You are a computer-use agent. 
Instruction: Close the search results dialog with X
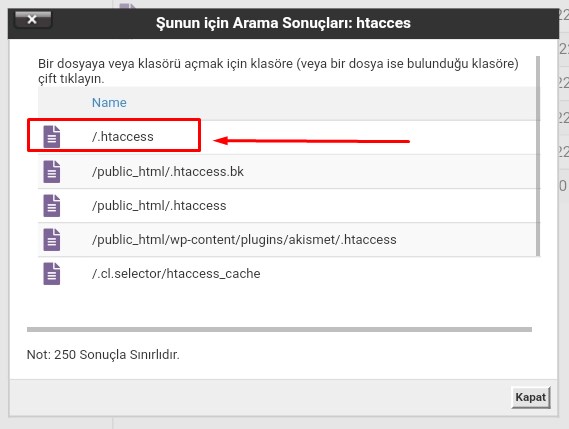[32, 19]
